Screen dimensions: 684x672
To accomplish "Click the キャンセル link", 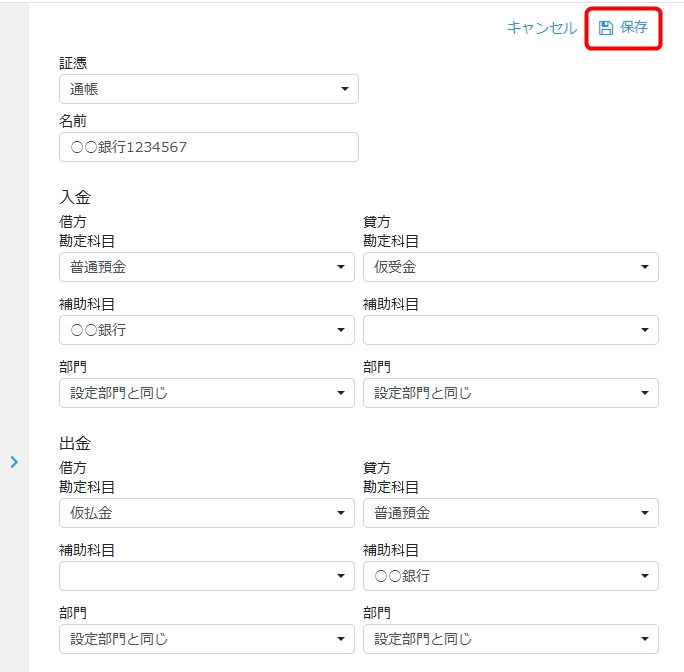I will tap(541, 28).
